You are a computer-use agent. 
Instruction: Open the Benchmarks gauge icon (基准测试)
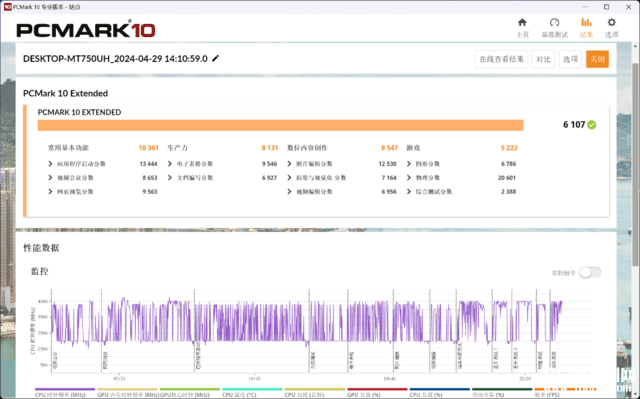point(554,28)
